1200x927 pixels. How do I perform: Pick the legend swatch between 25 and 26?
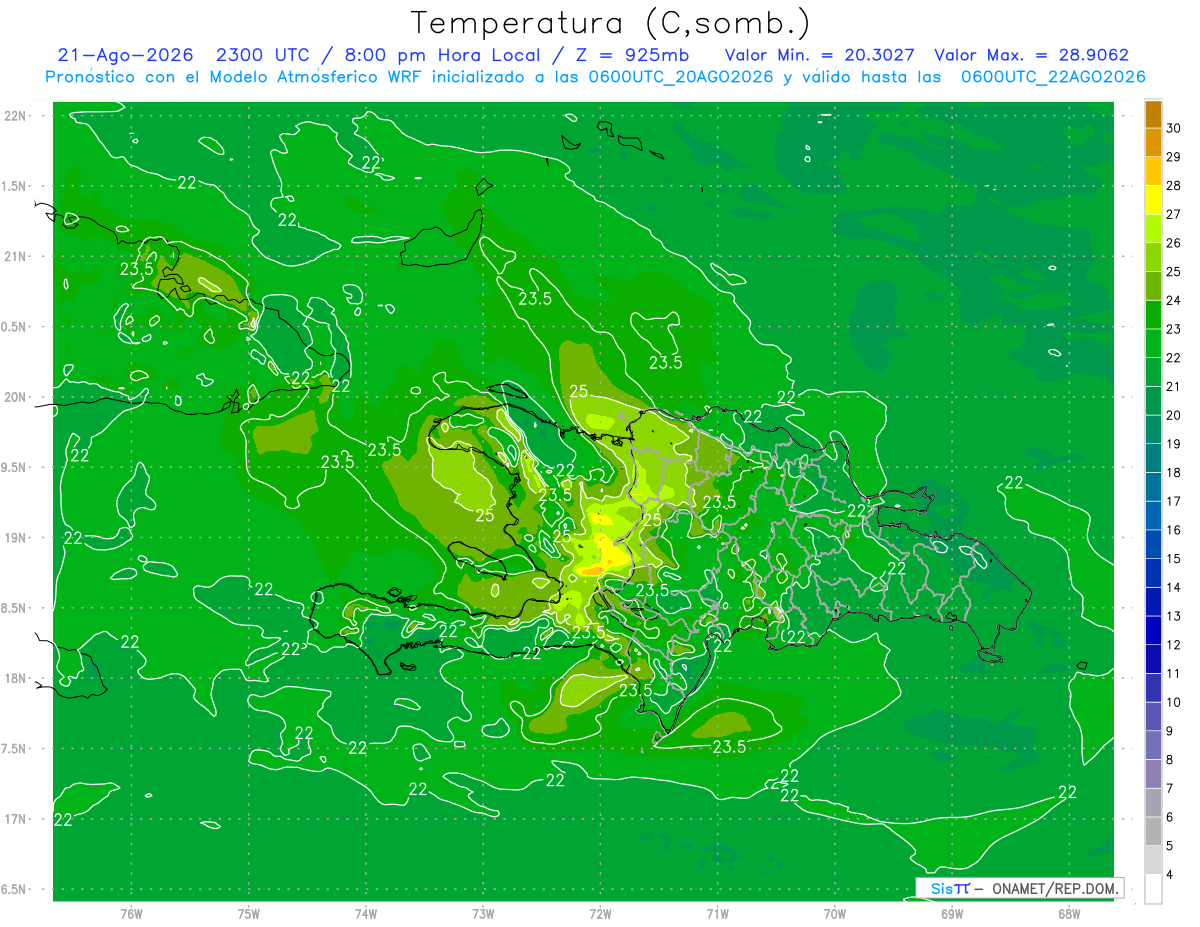coord(1153,257)
